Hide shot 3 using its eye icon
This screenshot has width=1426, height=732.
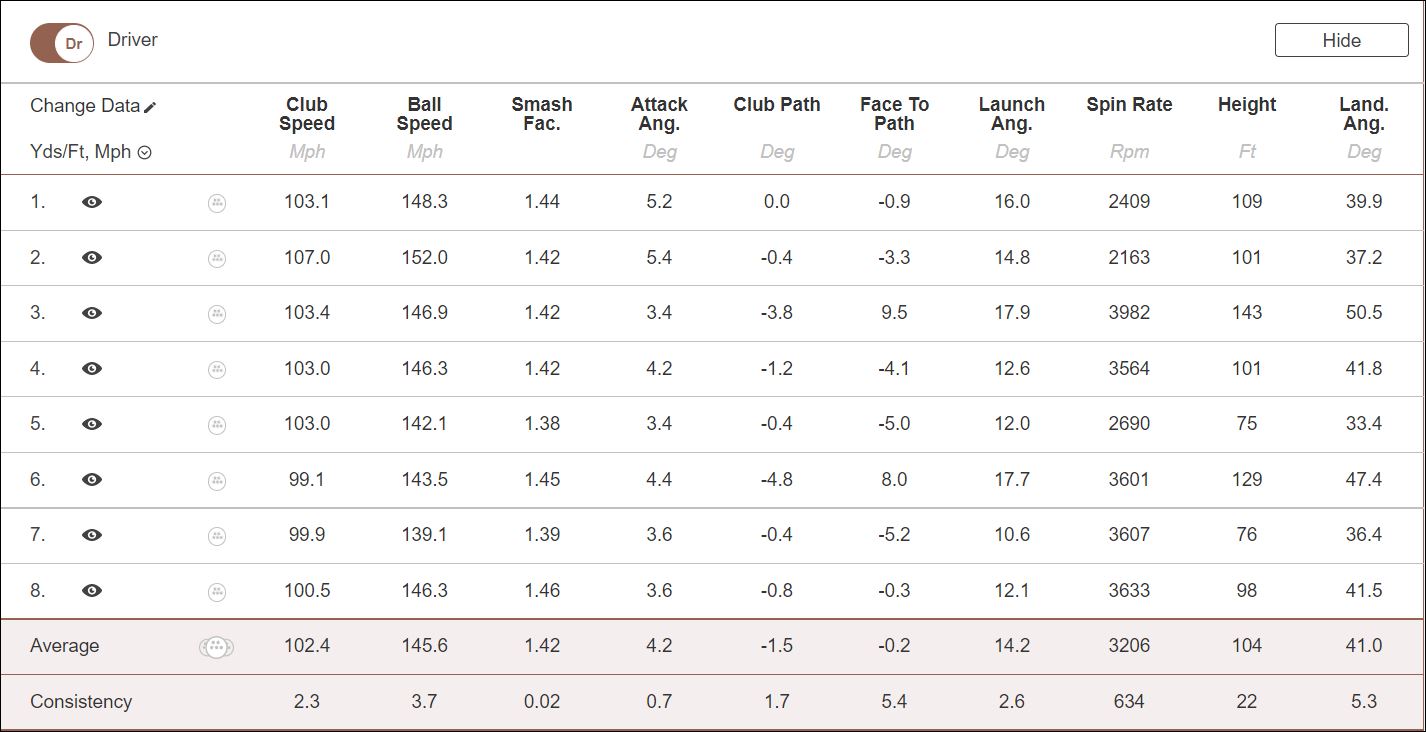pos(92,313)
